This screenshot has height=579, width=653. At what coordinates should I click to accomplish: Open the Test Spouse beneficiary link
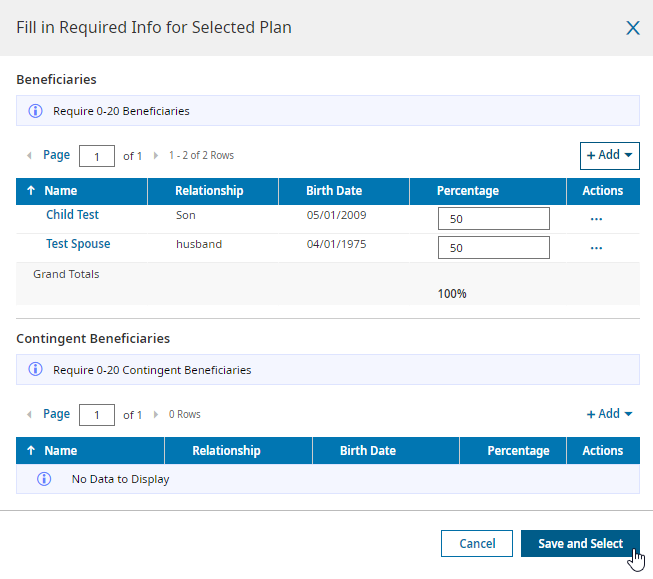point(78,244)
